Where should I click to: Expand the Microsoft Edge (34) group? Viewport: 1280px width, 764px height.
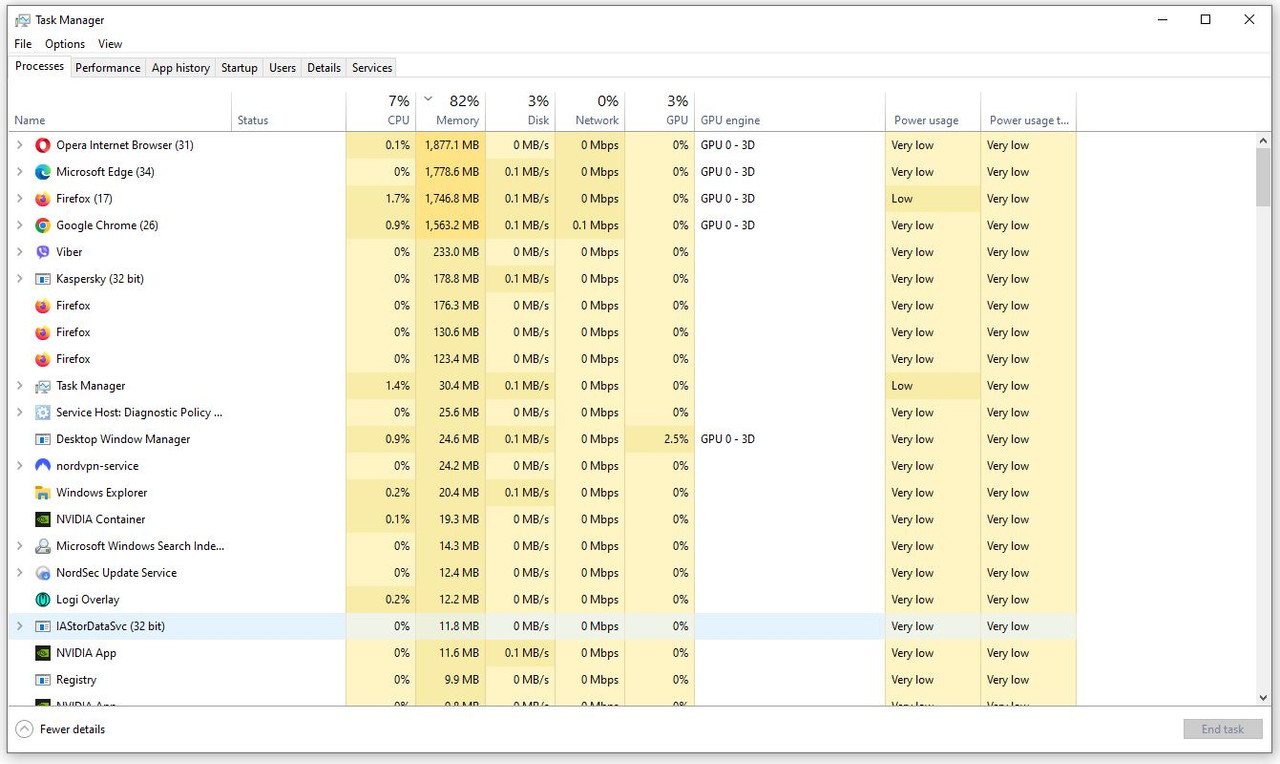(19, 172)
